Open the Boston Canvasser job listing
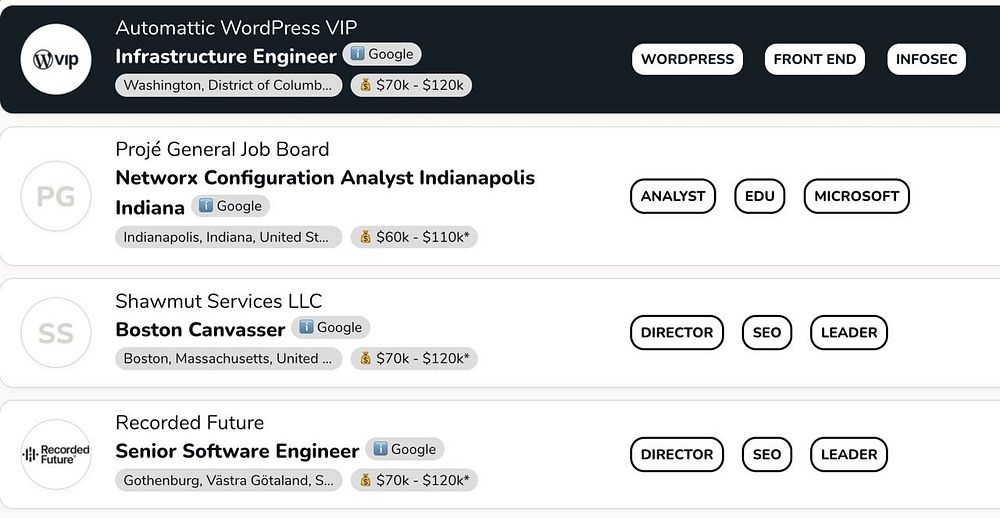This screenshot has width=1000, height=518. point(200,329)
